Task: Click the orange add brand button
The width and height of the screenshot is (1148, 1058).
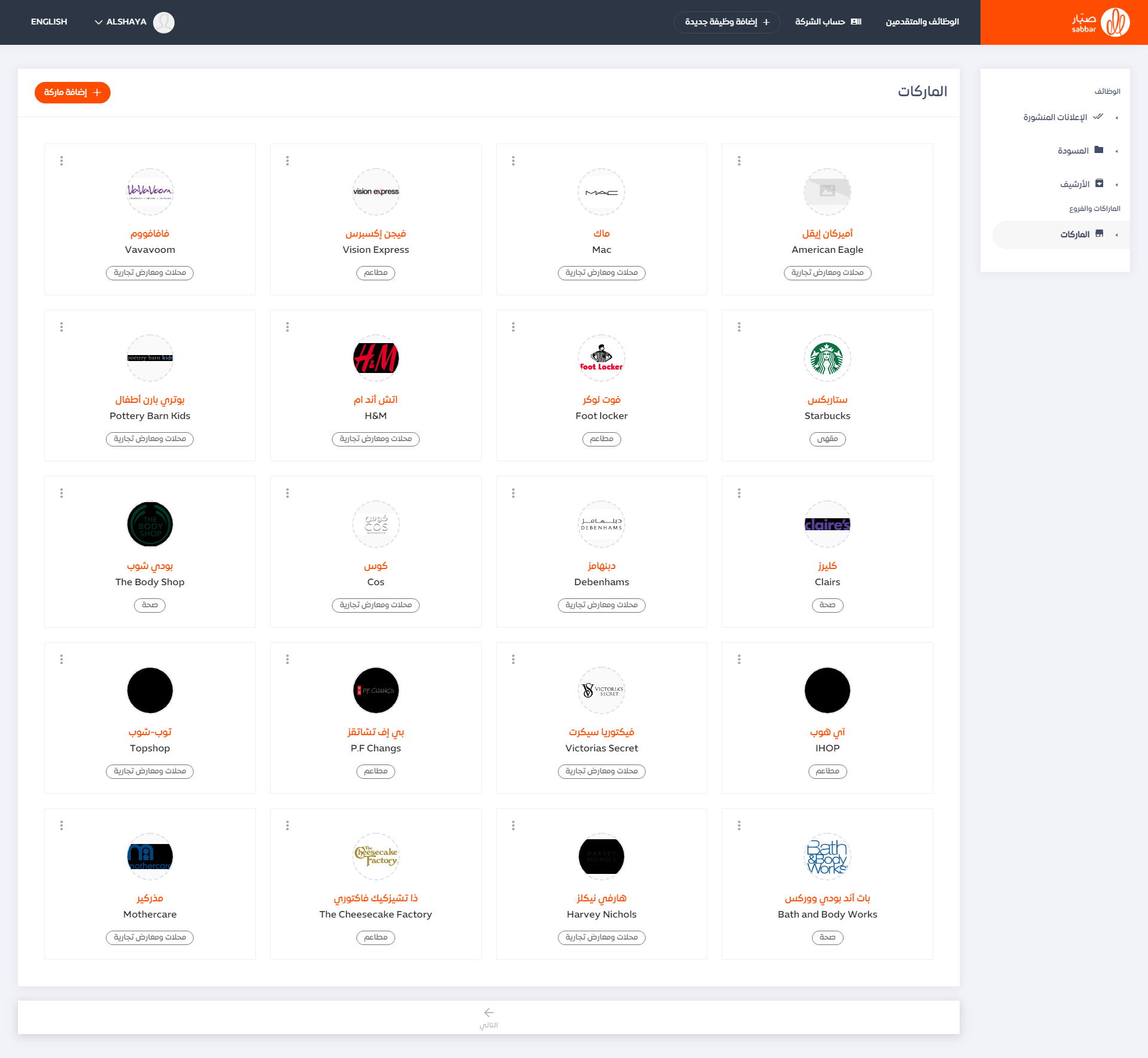Action: [x=72, y=93]
